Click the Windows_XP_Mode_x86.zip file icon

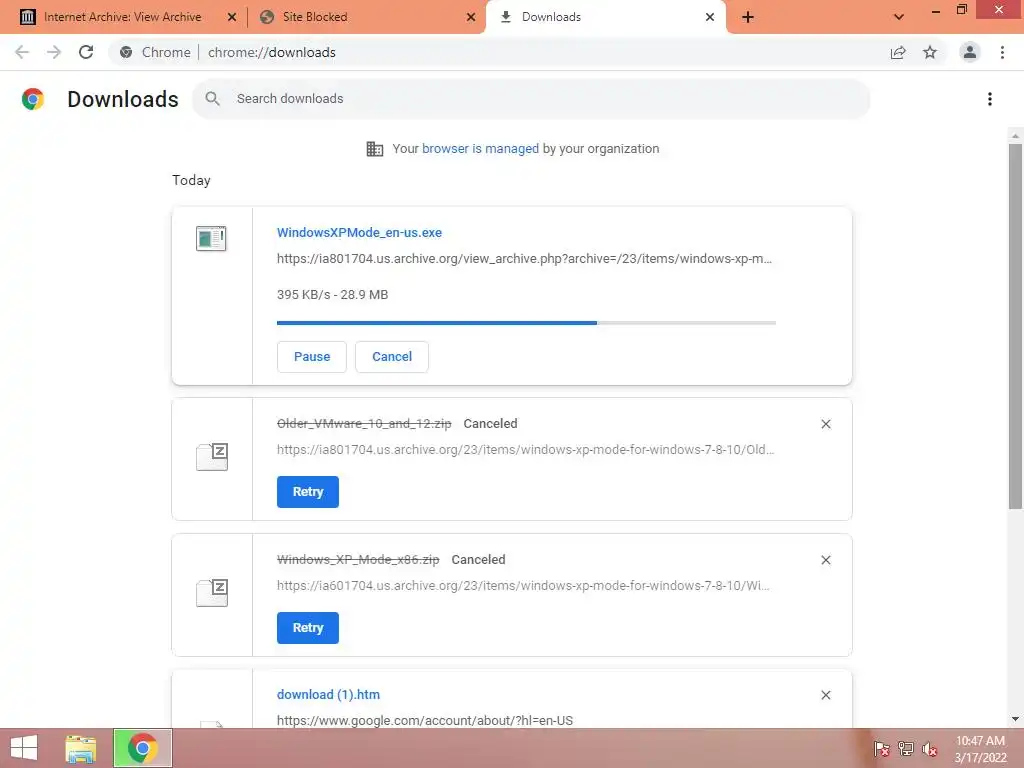point(212,592)
